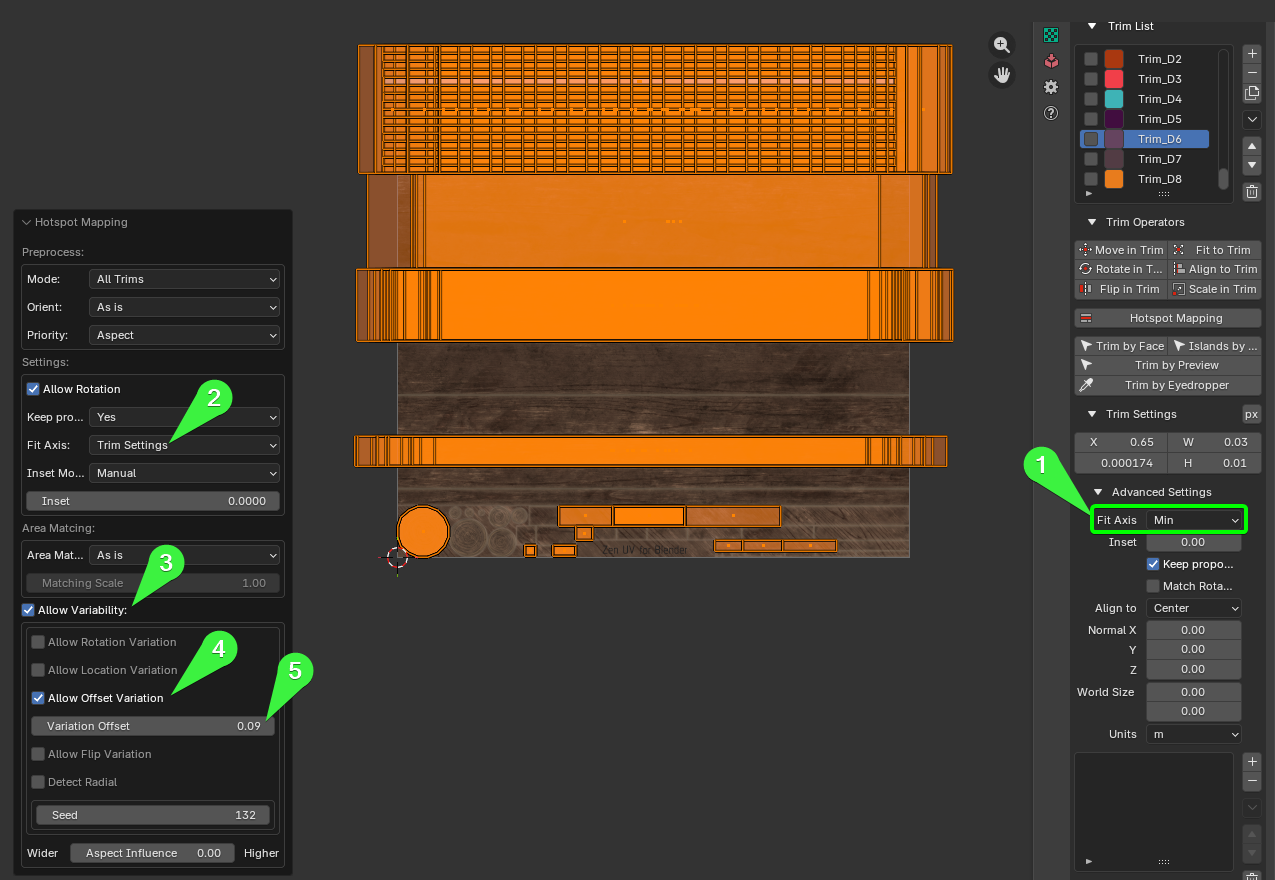
Task: Click the Hotspot Mapping button
Action: pos(1167,318)
